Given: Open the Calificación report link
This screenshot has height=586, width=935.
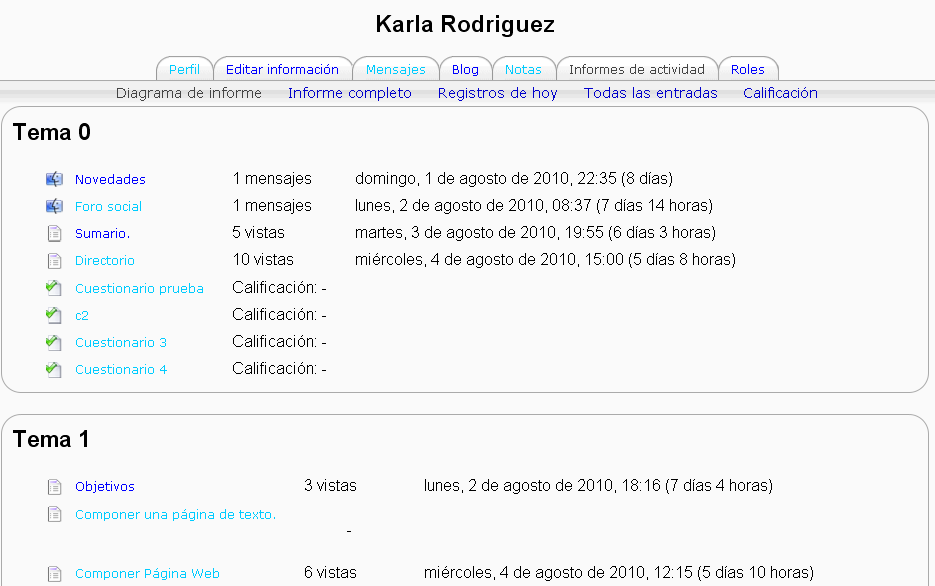Looking at the screenshot, I should click(x=780, y=93).
